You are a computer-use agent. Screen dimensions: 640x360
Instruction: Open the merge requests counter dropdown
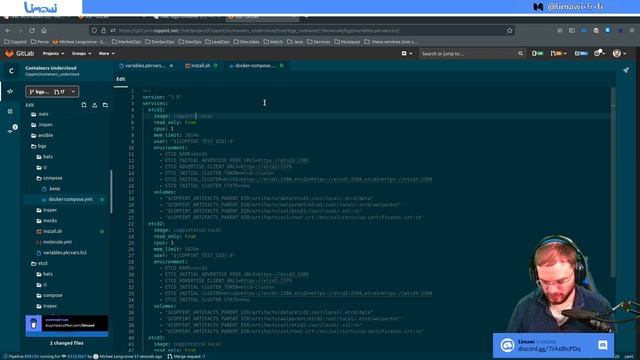558,53
